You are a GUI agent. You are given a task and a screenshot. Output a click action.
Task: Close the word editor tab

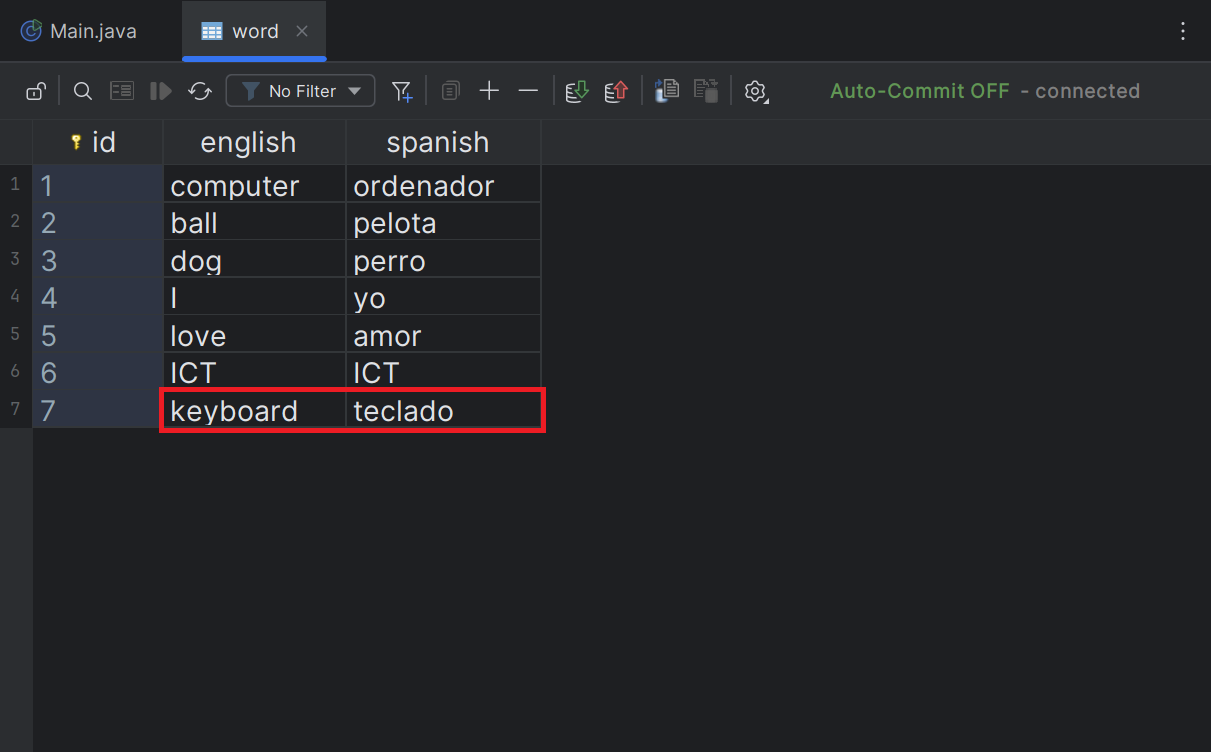click(x=302, y=30)
